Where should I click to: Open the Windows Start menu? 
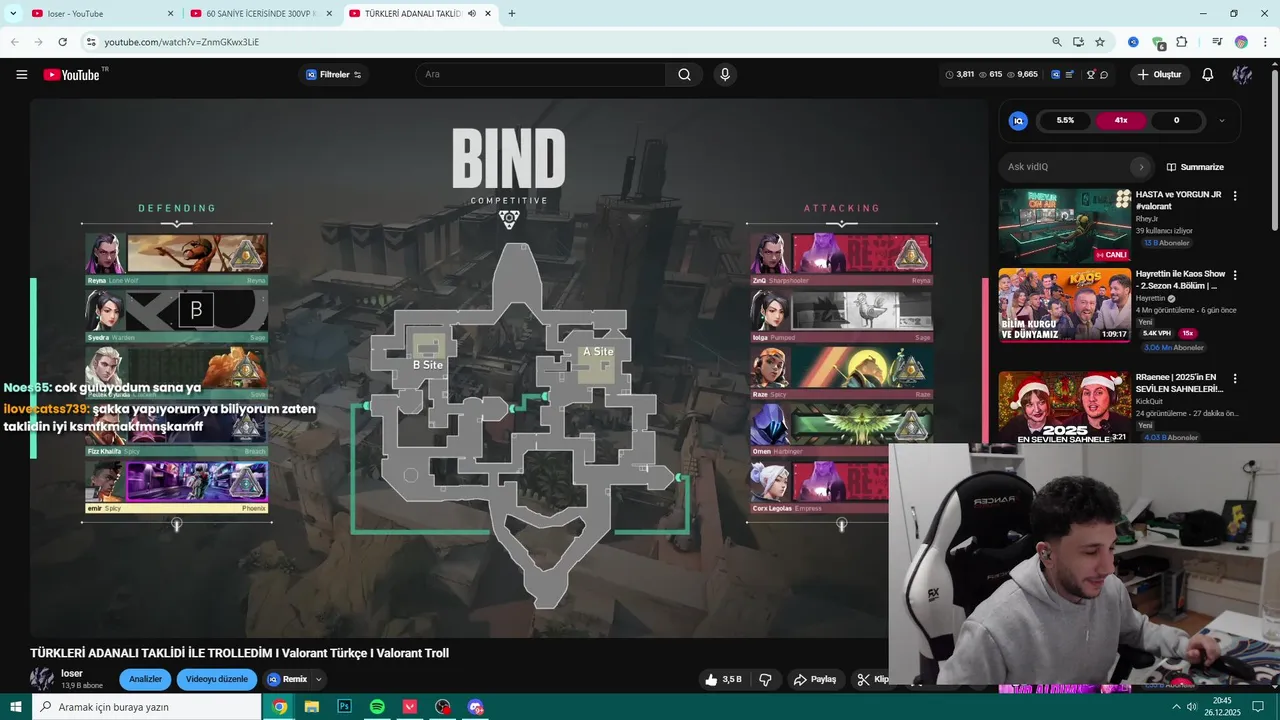(16, 707)
